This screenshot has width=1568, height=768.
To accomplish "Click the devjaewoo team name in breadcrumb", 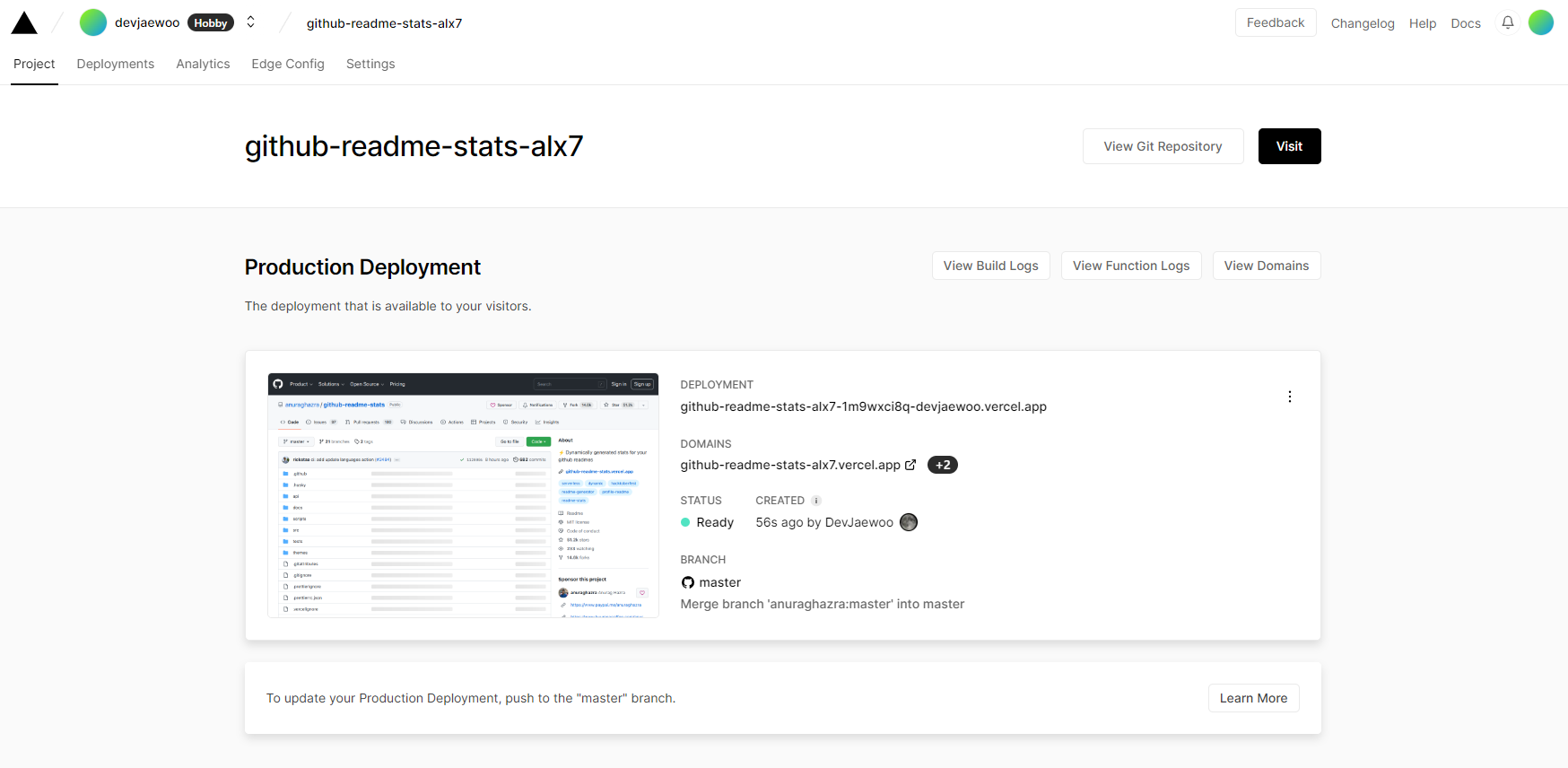I will [x=147, y=22].
